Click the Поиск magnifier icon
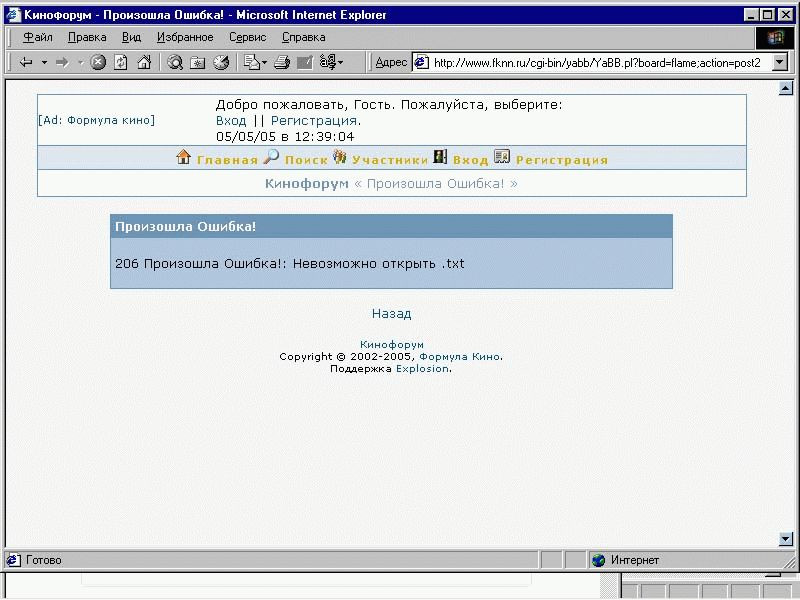 [x=271, y=157]
